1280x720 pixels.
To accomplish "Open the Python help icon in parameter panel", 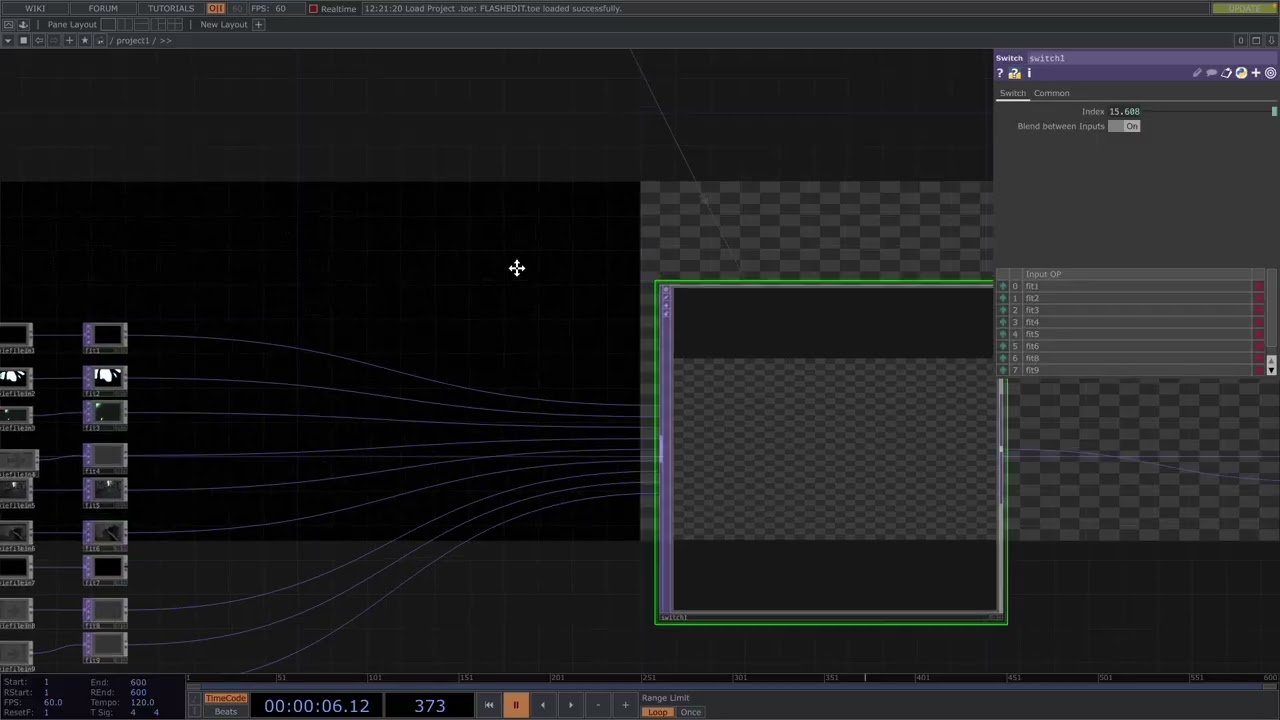I will (1014, 73).
